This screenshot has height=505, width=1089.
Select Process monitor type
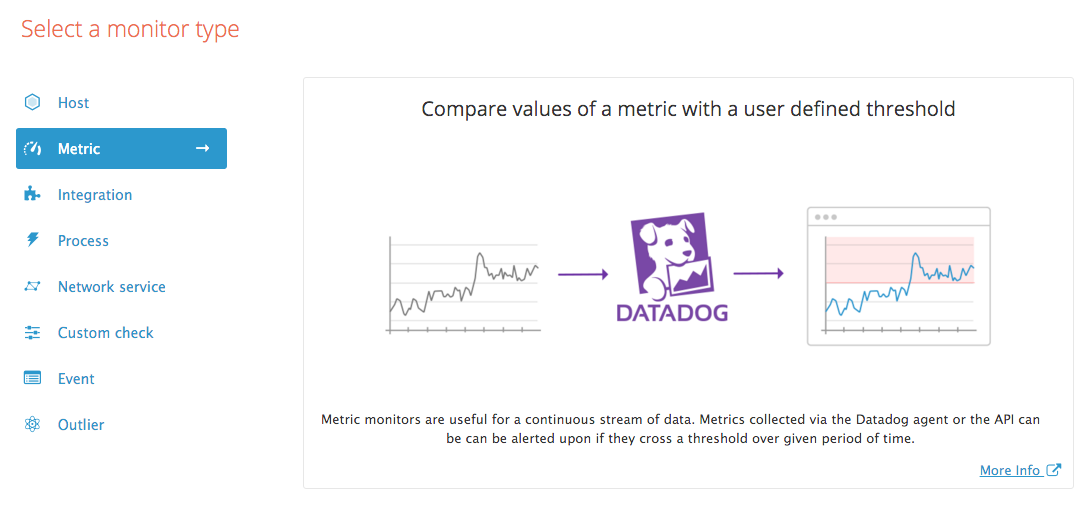83,241
